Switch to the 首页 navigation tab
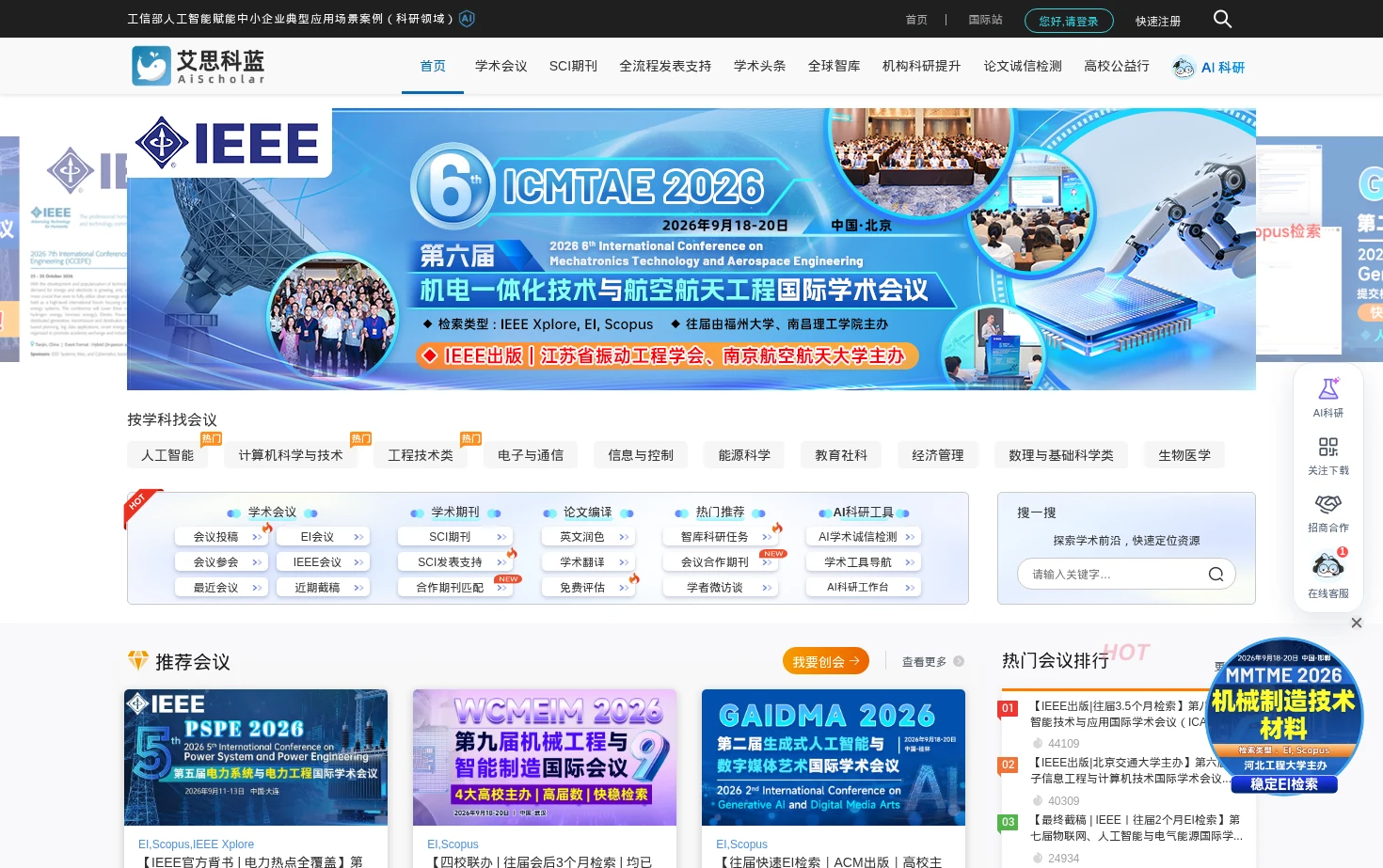This screenshot has height=868, width=1383. point(433,66)
